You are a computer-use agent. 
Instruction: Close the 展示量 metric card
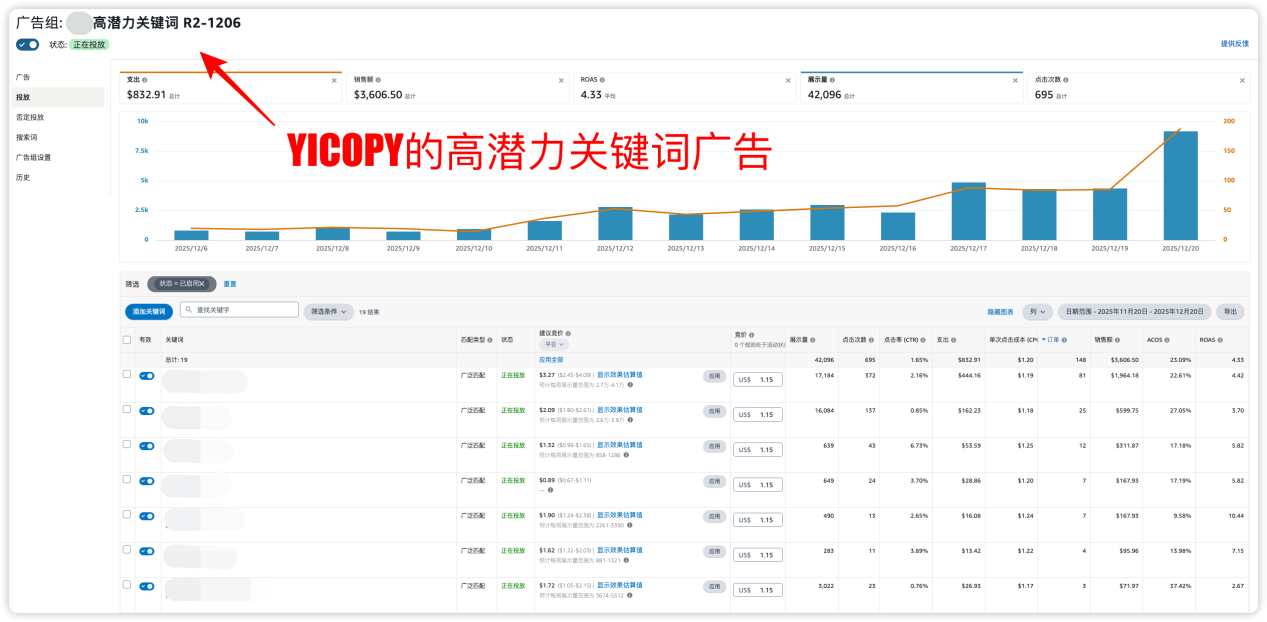1015,80
